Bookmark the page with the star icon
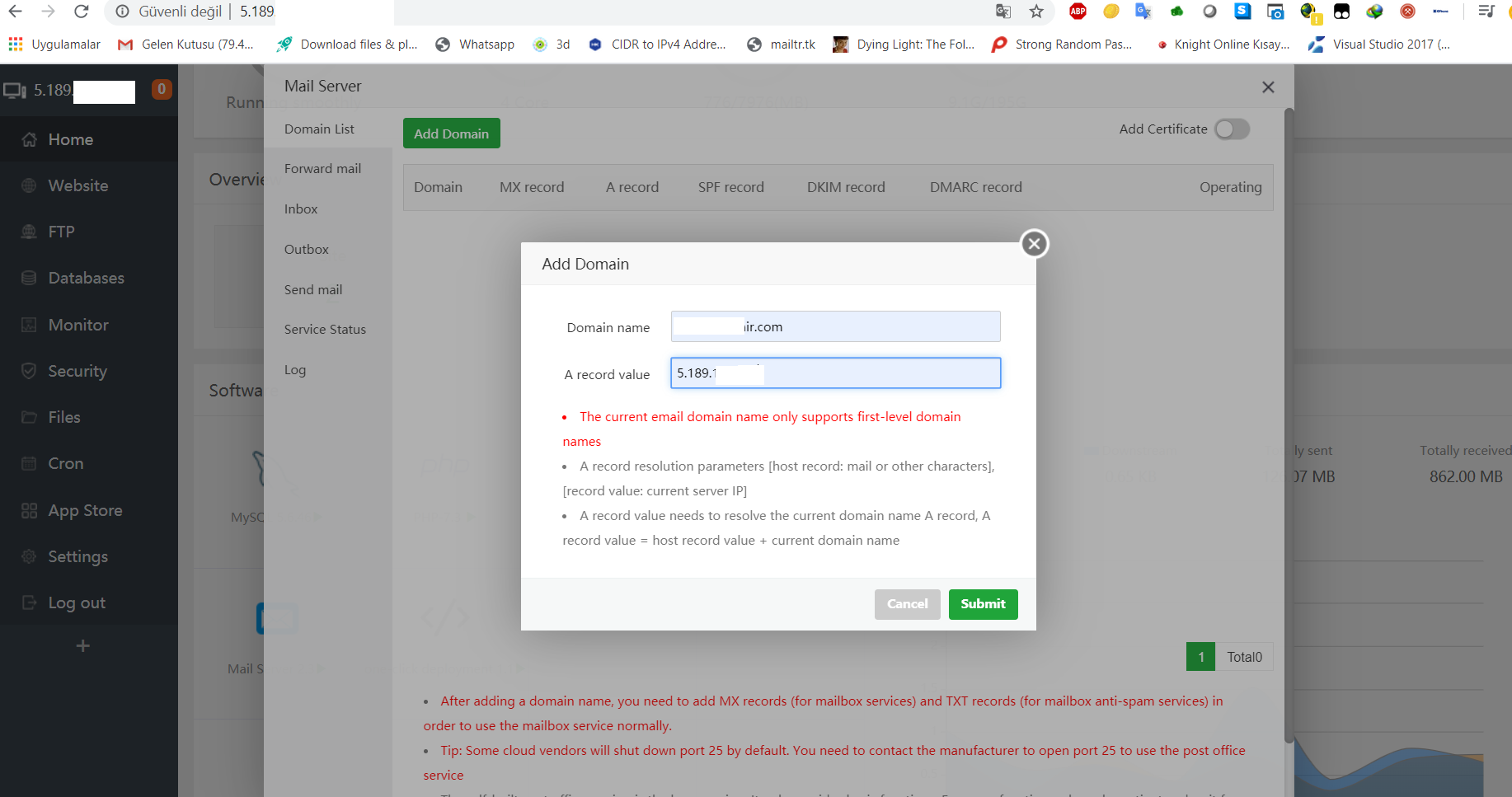 point(1035,12)
